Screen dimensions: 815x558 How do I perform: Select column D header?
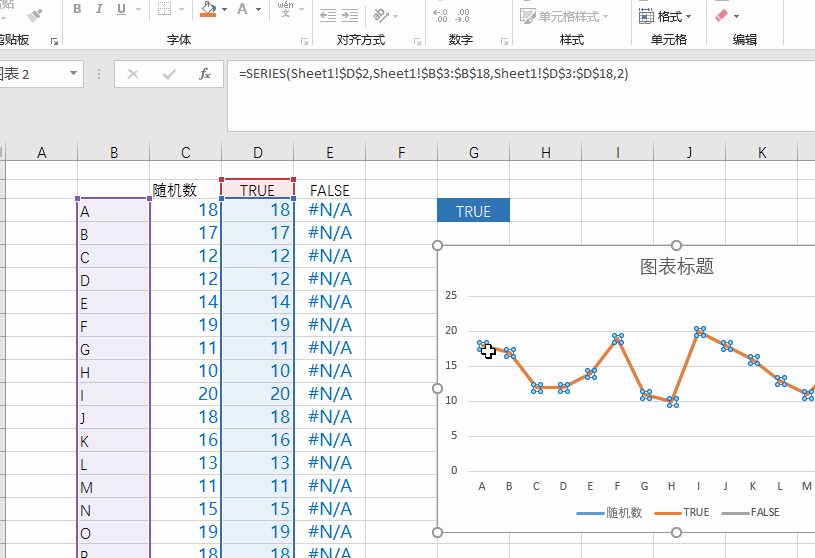[258, 152]
